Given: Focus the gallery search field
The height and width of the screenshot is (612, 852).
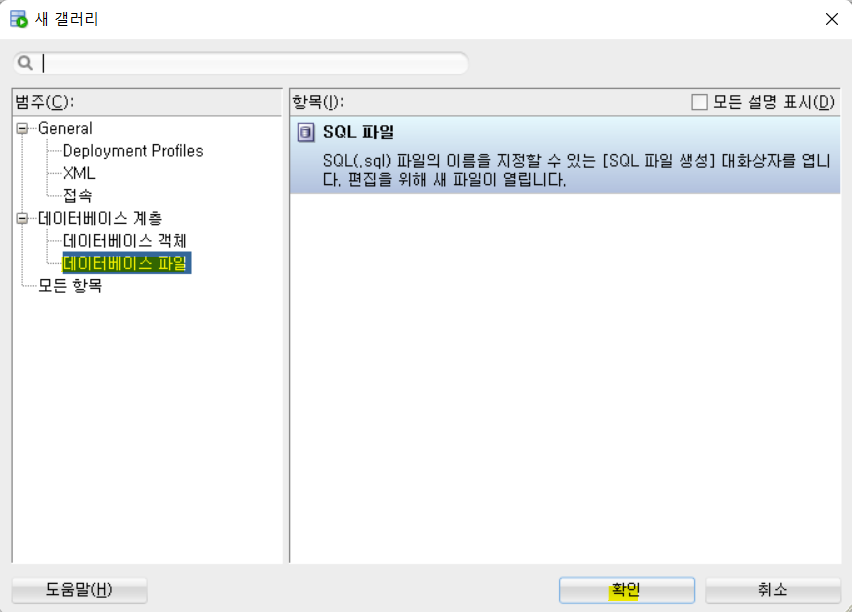Looking at the screenshot, I should (x=240, y=63).
